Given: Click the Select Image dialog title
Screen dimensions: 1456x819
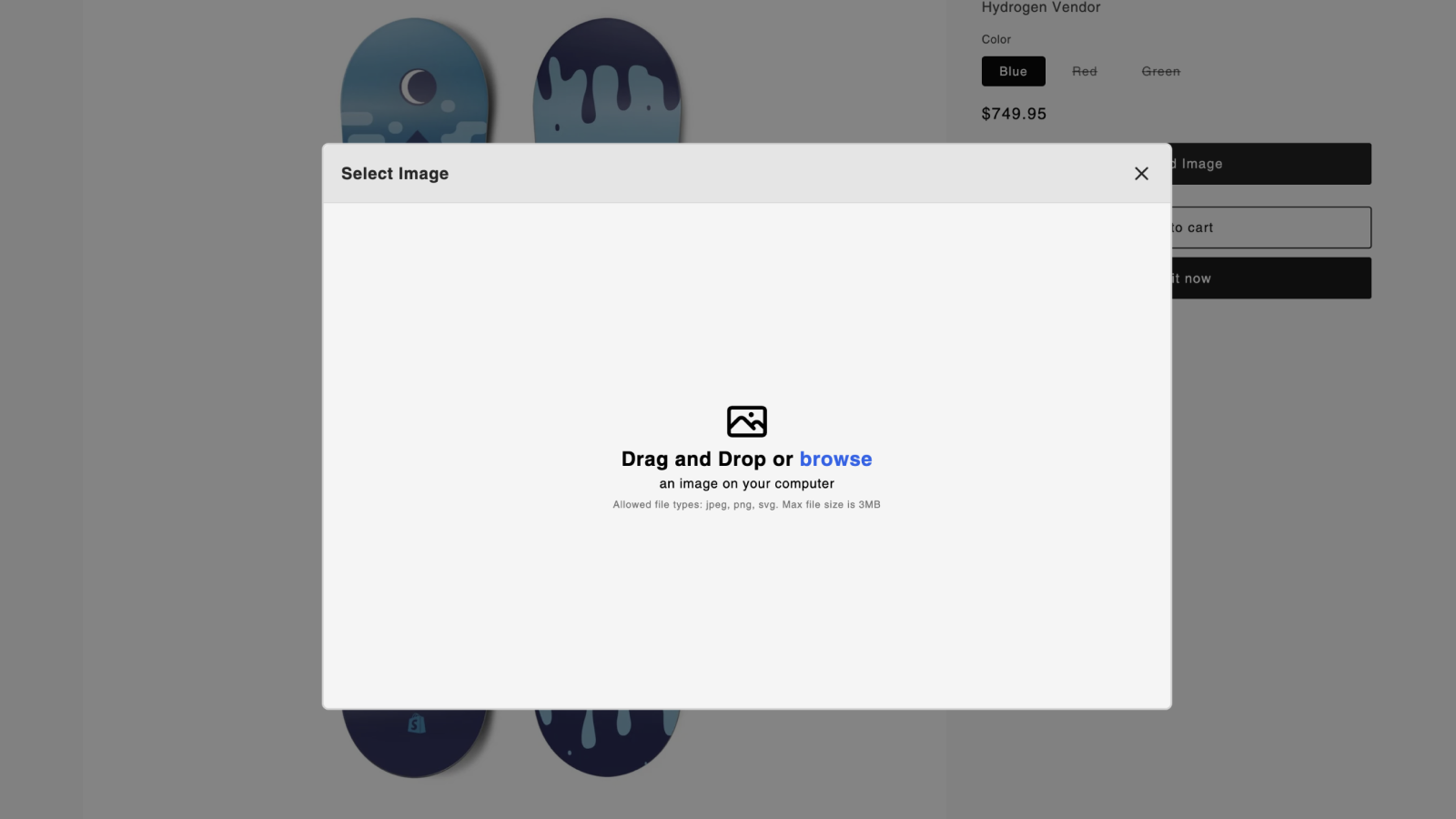Looking at the screenshot, I should pyautogui.click(x=395, y=173).
